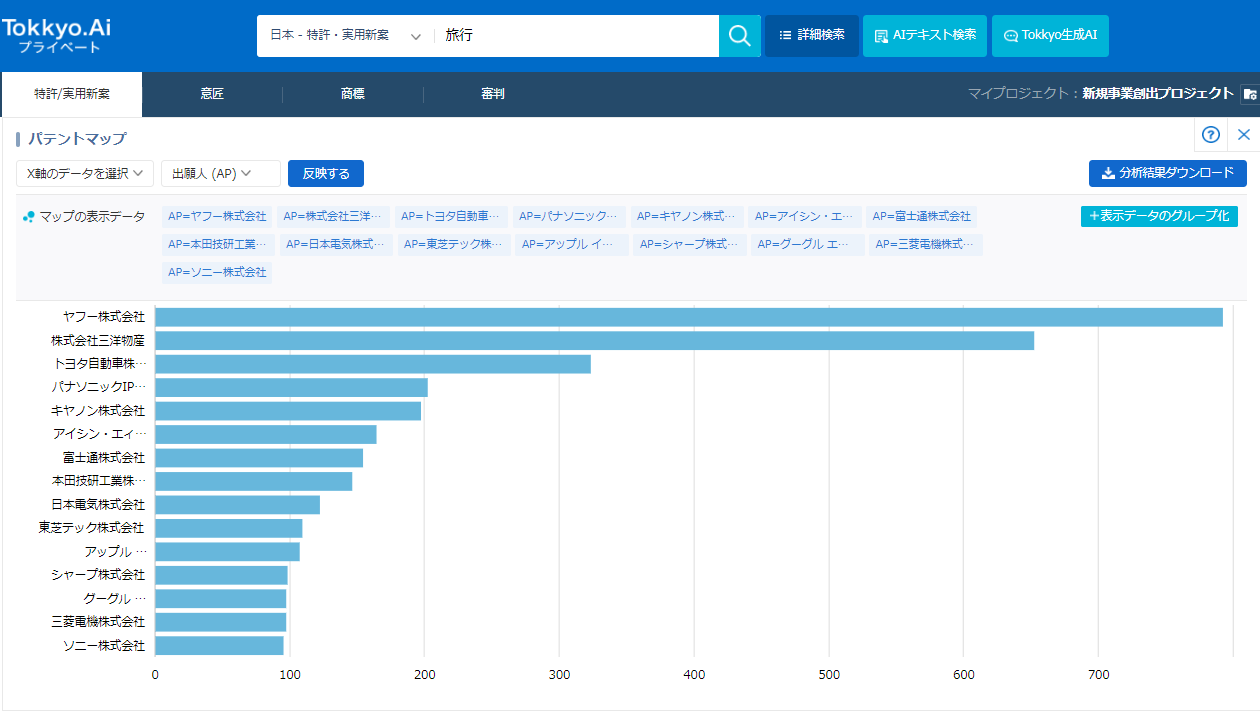Select the AP=ヤフー株式会社 data tag
Viewport: 1260px width, 721px height.
[x=217, y=217]
